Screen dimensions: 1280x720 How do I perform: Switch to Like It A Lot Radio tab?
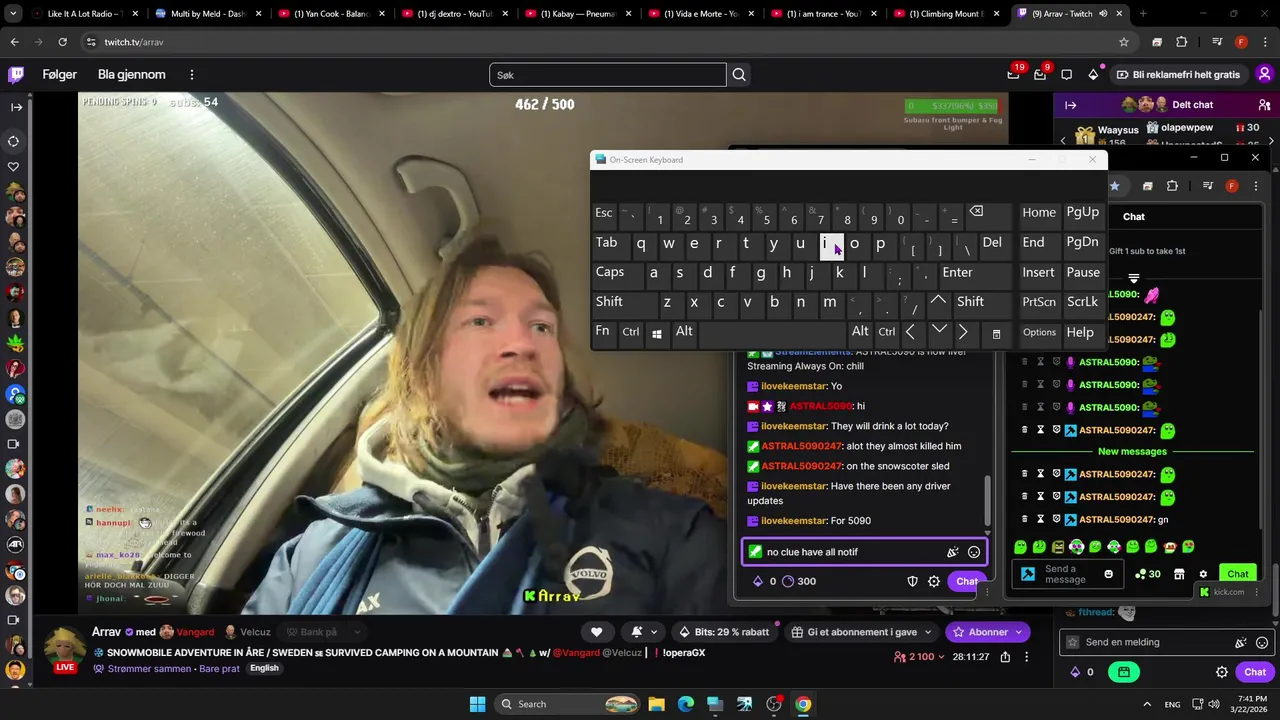pyautogui.click(x=87, y=14)
